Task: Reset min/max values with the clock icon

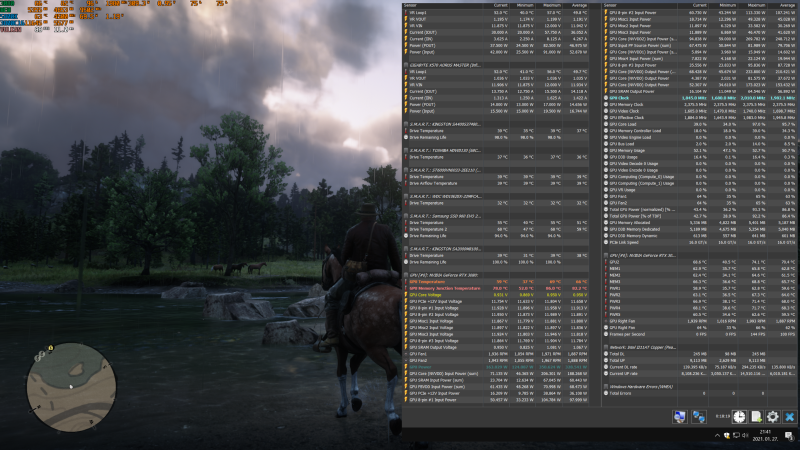Action: coord(739,417)
